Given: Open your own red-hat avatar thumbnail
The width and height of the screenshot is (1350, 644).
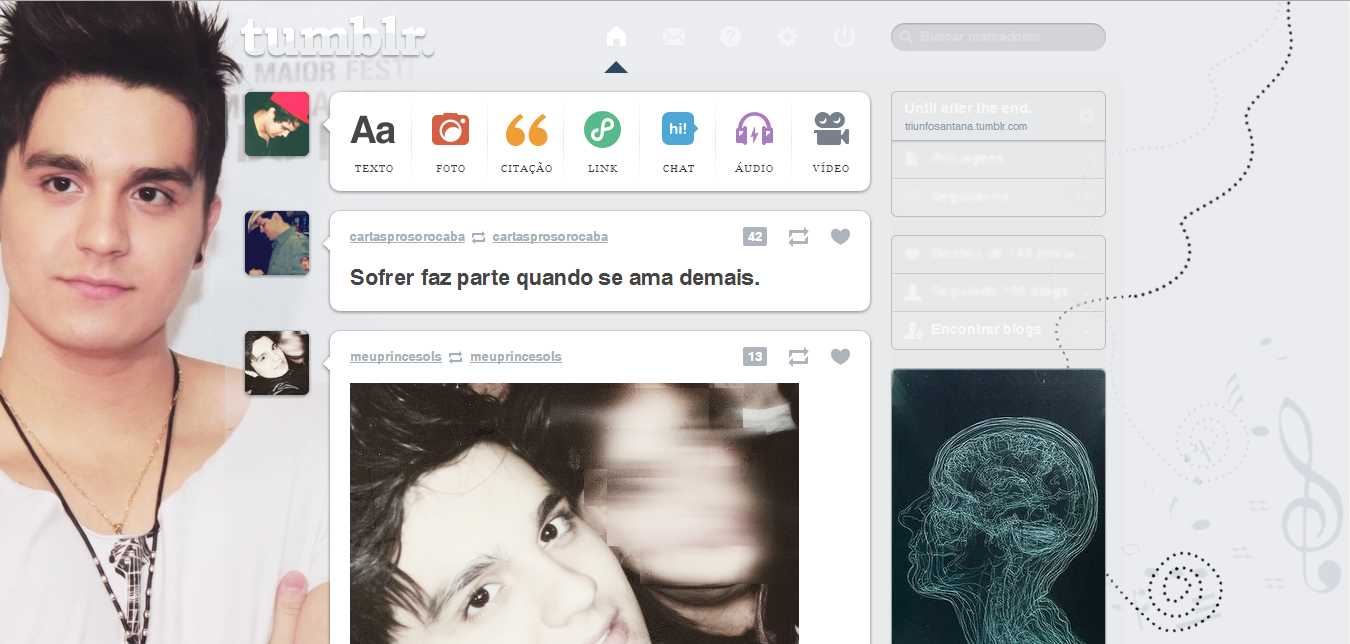Looking at the screenshot, I should [277, 124].
